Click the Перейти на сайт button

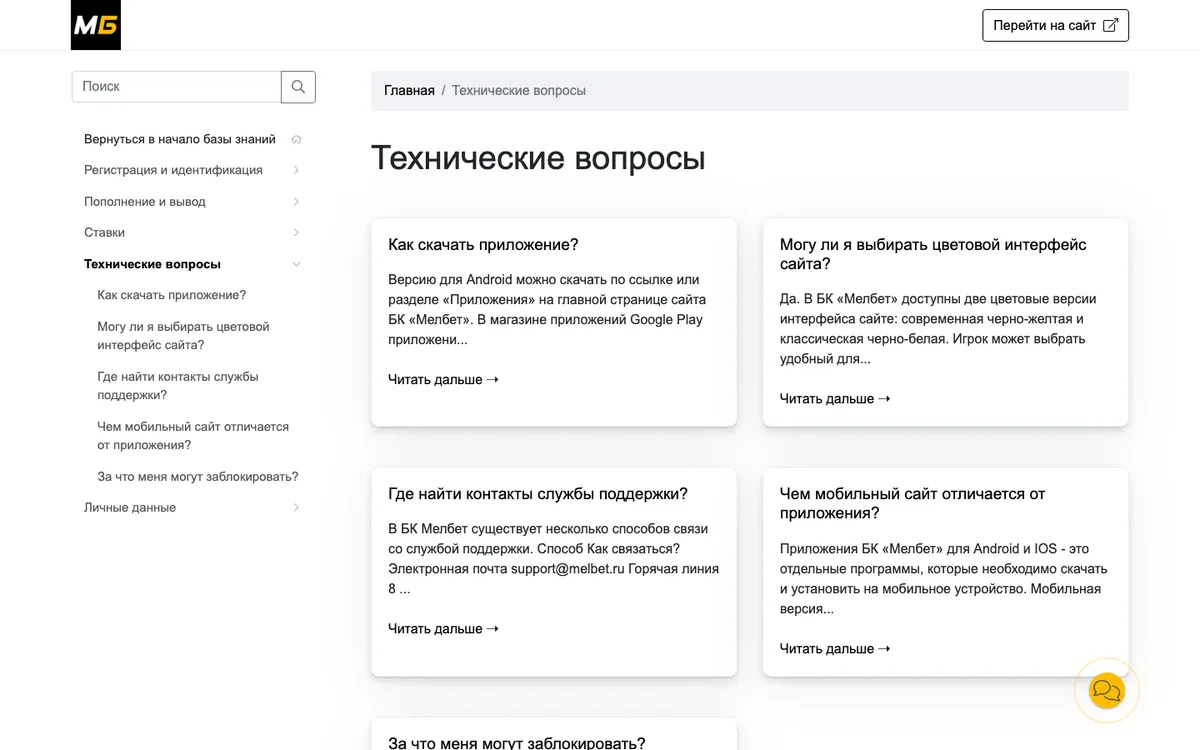click(x=1055, y=25)
